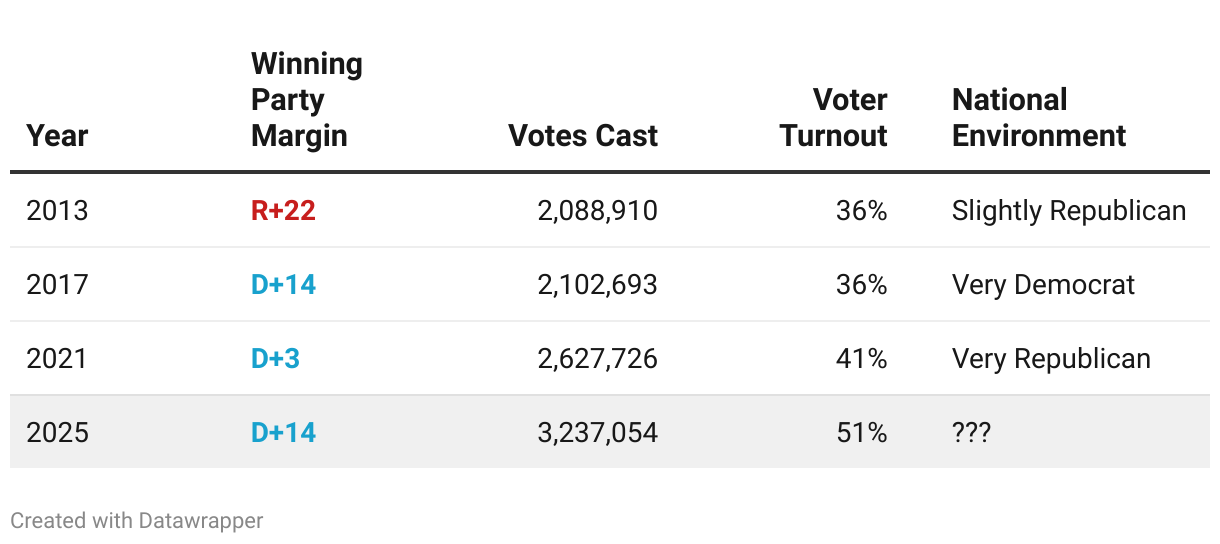Screen dimensions: 1220x544
Task: Click the 2025 year cell
Action: click(x=57, y=433)
